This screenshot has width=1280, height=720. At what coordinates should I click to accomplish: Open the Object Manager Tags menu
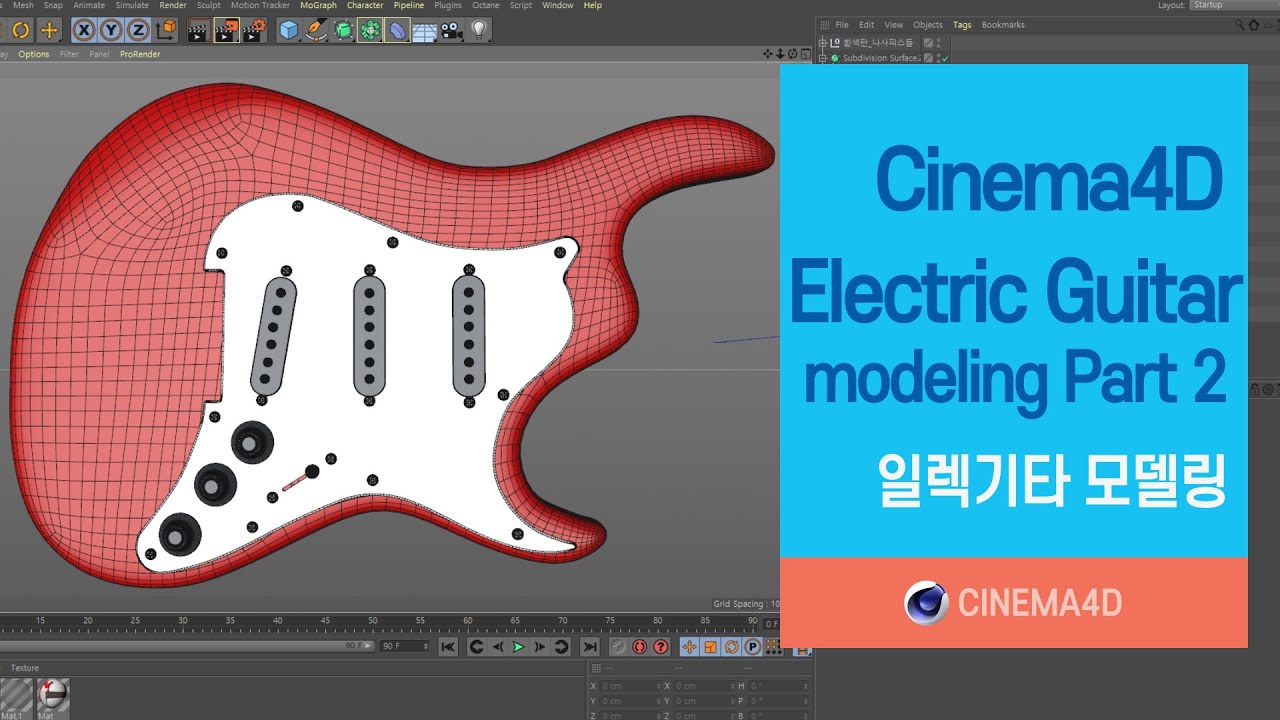(962, 25)
